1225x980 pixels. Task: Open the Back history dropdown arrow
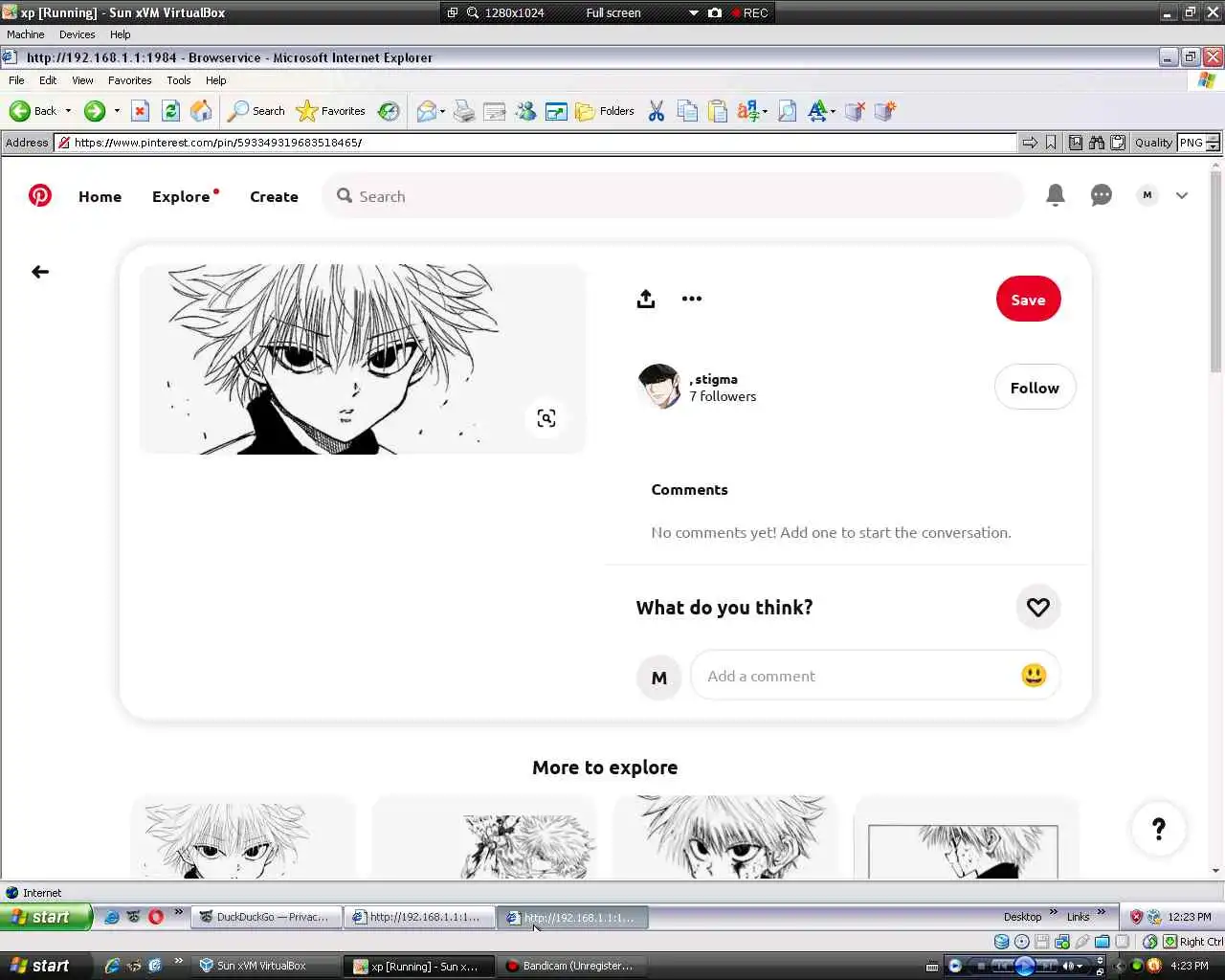tap(68, 111)
